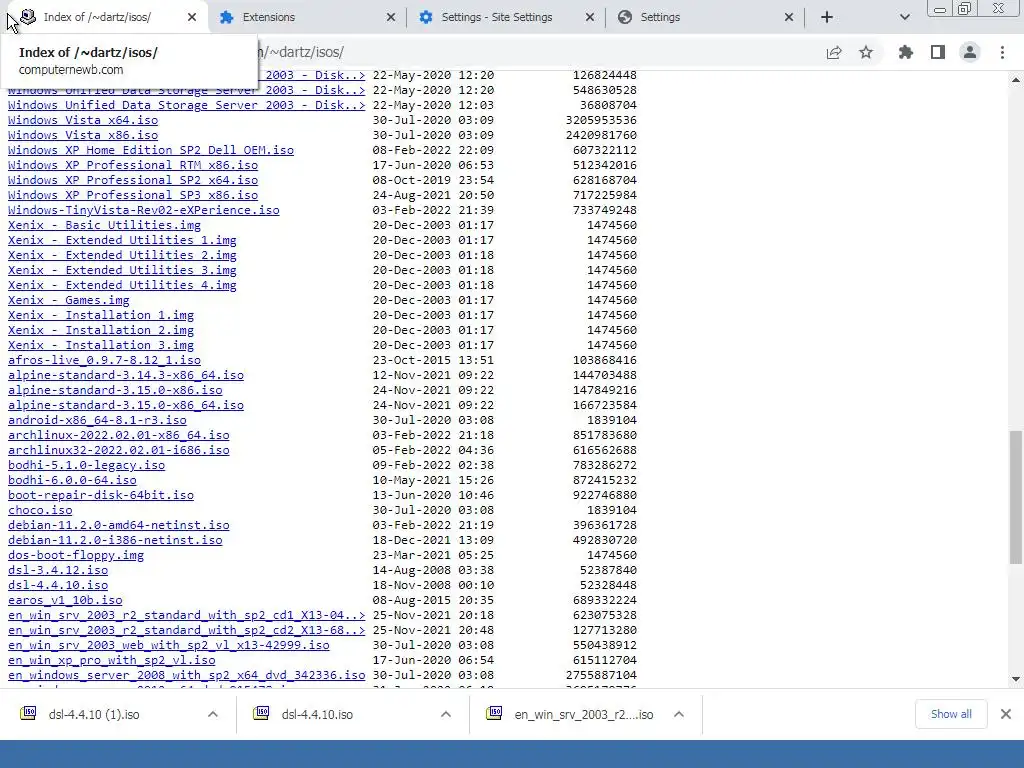Download boot-repair-disk-64bit.iso

(101, 496)
